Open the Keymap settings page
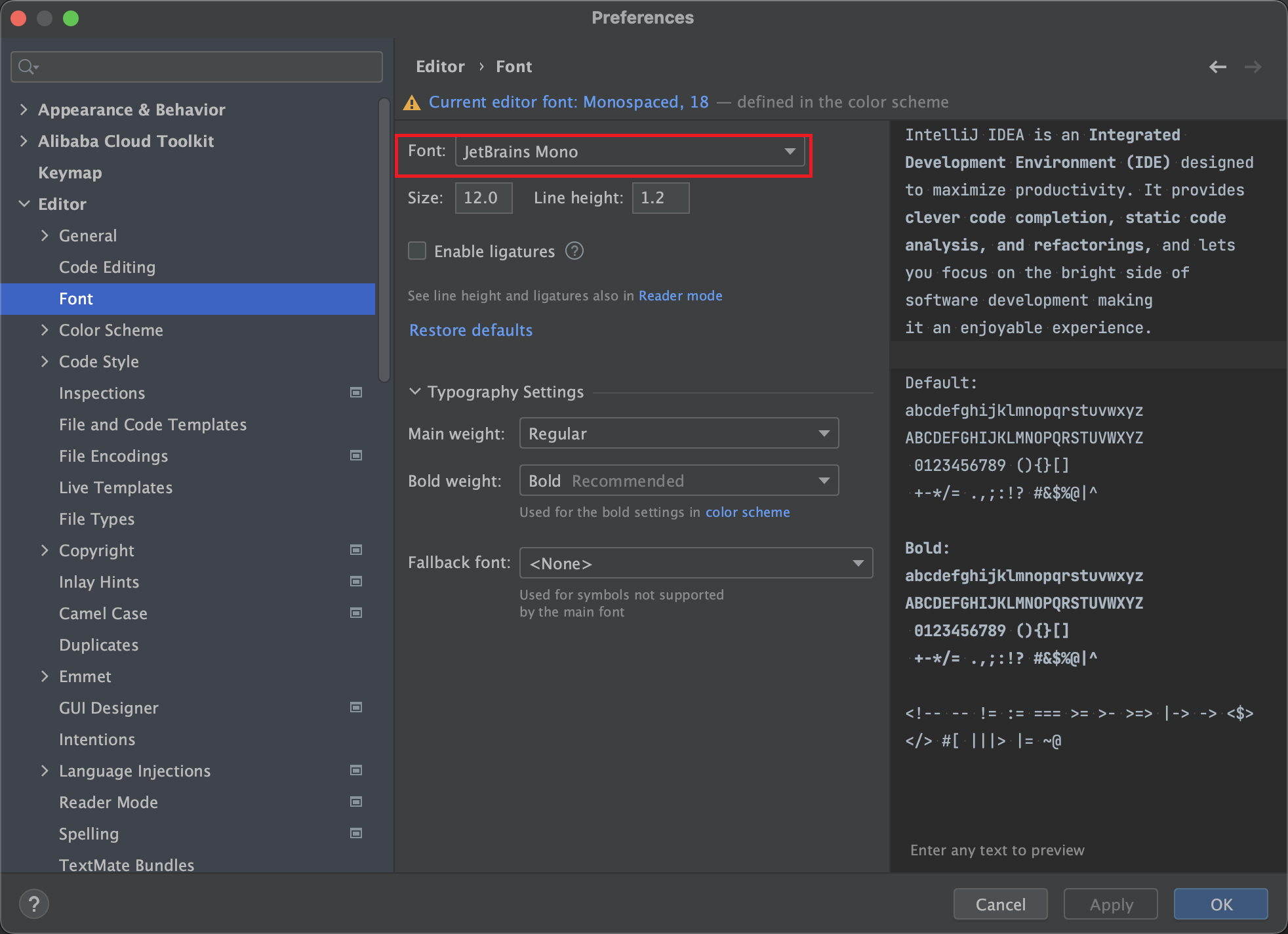Image resolution: width=1288 pixels, height=934 pixels. click(x=70, y=173)
